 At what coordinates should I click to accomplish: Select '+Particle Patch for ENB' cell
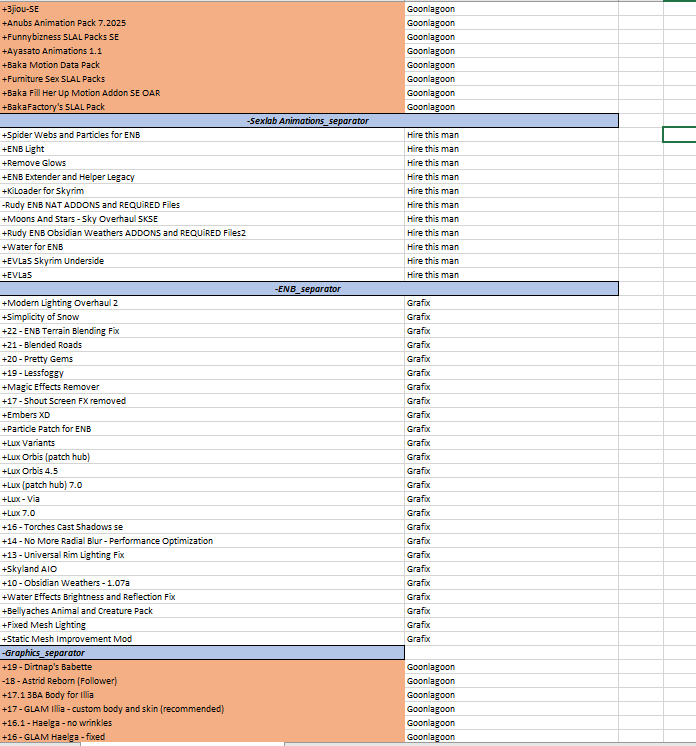click(202, 429)
